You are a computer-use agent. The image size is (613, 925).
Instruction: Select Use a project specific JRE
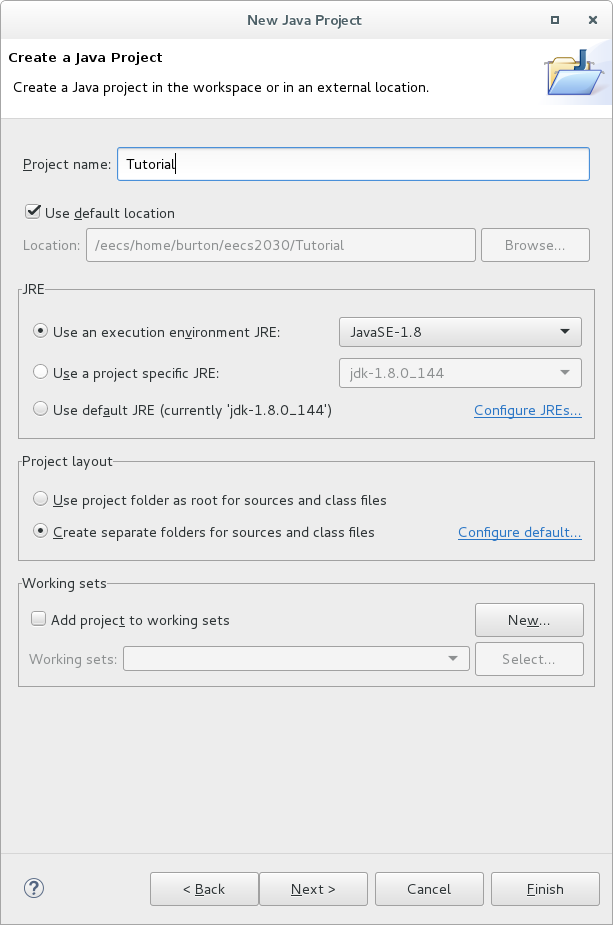tap(40, 372)
